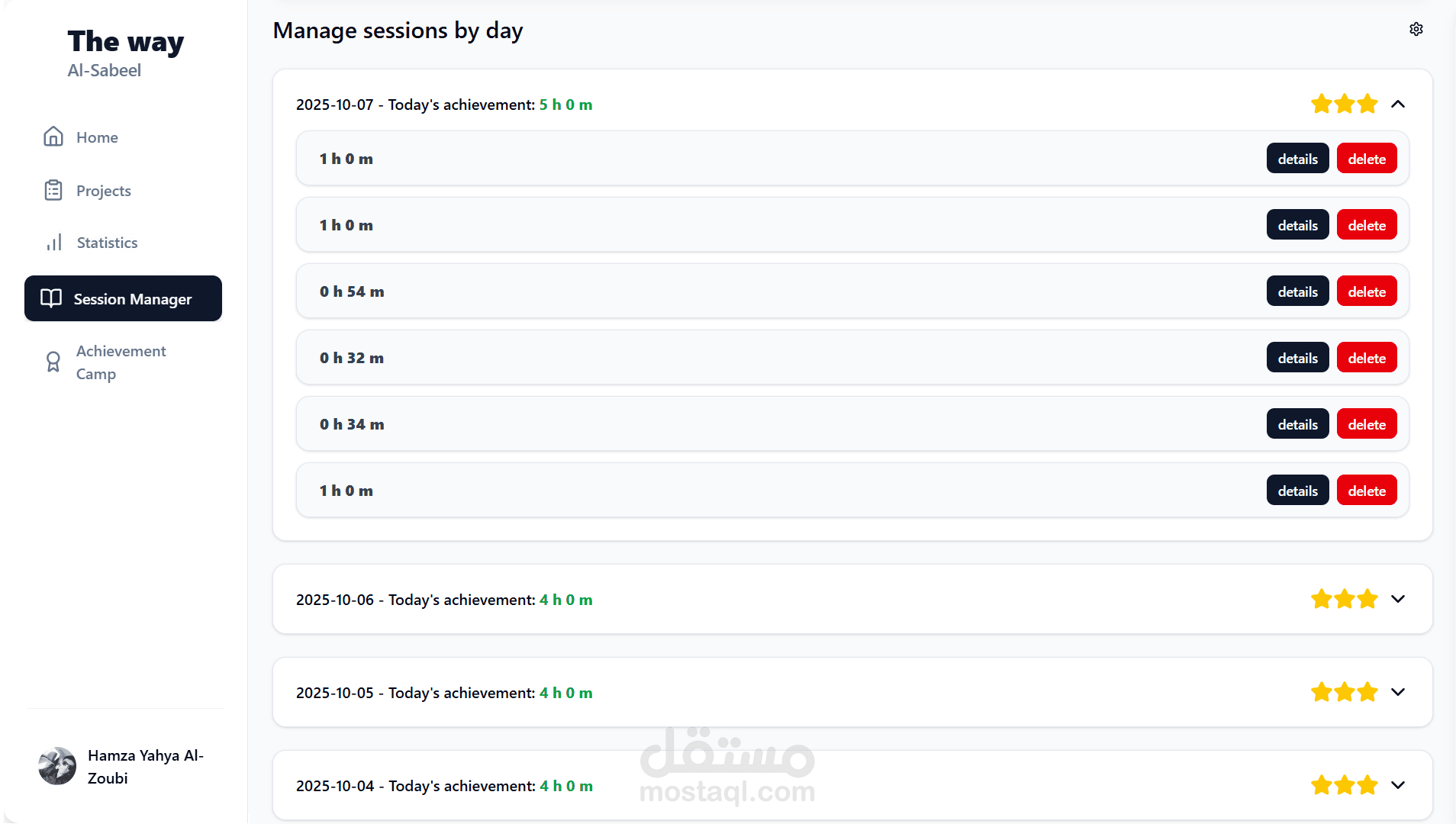The image size is (1456, 824).
Task: Click the 2025-10-04 achievement header text
Action: (444, 786)
